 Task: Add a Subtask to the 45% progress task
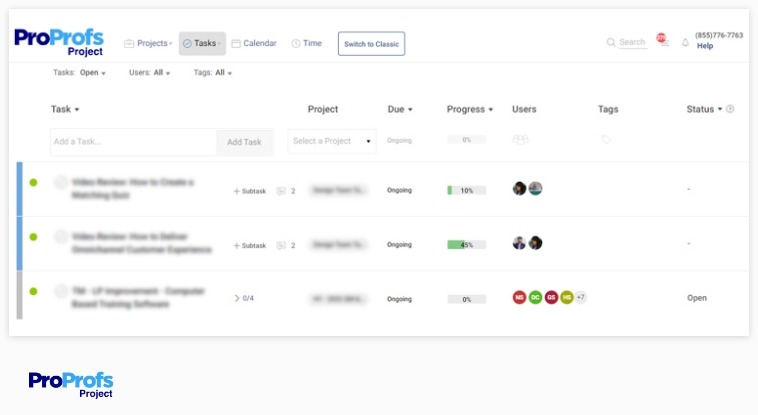(250, 246)
